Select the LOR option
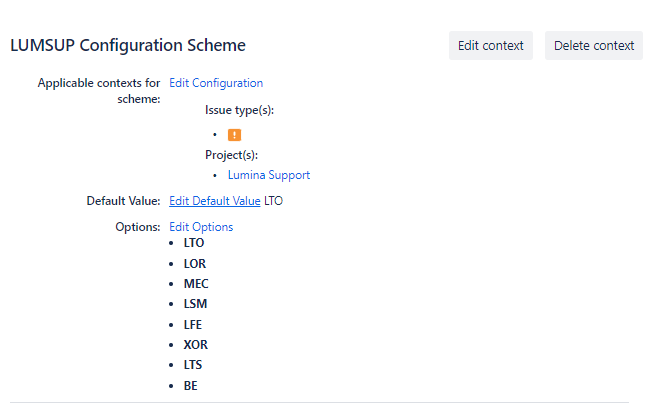This screenshot has height=404, width=657. pos(194,264)
